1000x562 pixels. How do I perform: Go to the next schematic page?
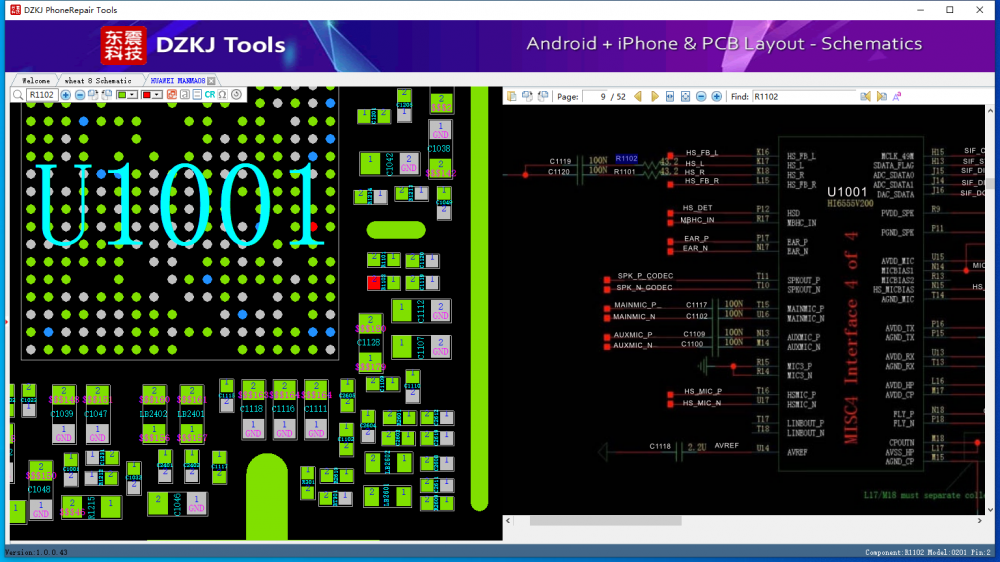(654, 96)
